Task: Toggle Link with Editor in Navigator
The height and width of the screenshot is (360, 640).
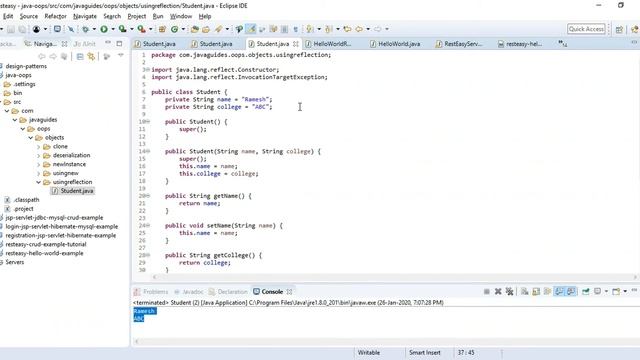Action: point(91,56)
